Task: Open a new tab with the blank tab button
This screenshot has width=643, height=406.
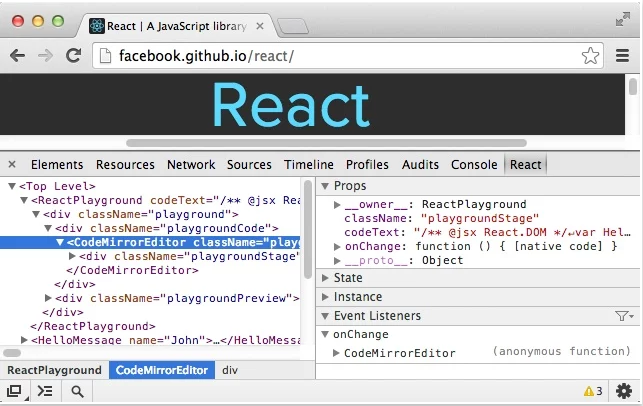Action: click(x=293, y=26)
